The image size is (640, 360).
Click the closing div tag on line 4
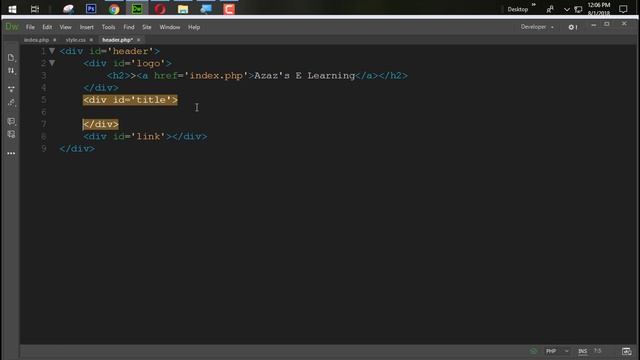pyautogui.click(x=101, y=88)
